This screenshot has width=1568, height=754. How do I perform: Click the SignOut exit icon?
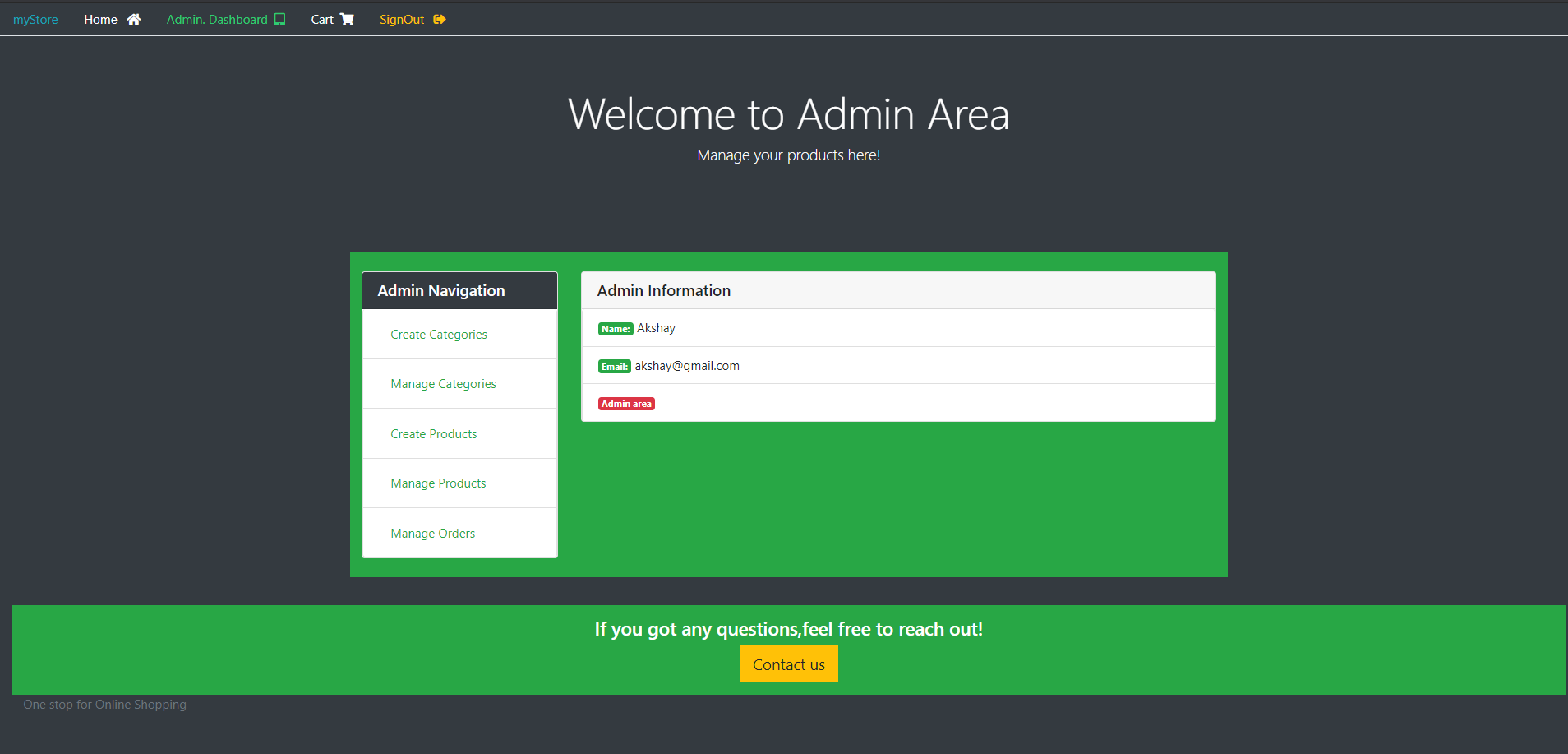tap(440, 18)
